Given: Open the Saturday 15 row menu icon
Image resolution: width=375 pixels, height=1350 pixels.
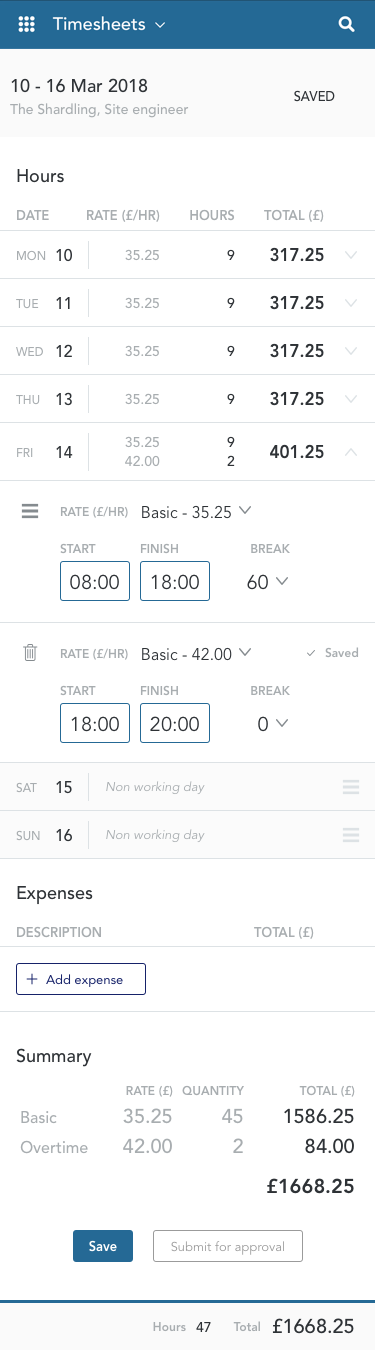Looking at the screenshot, I should [350, 787].
